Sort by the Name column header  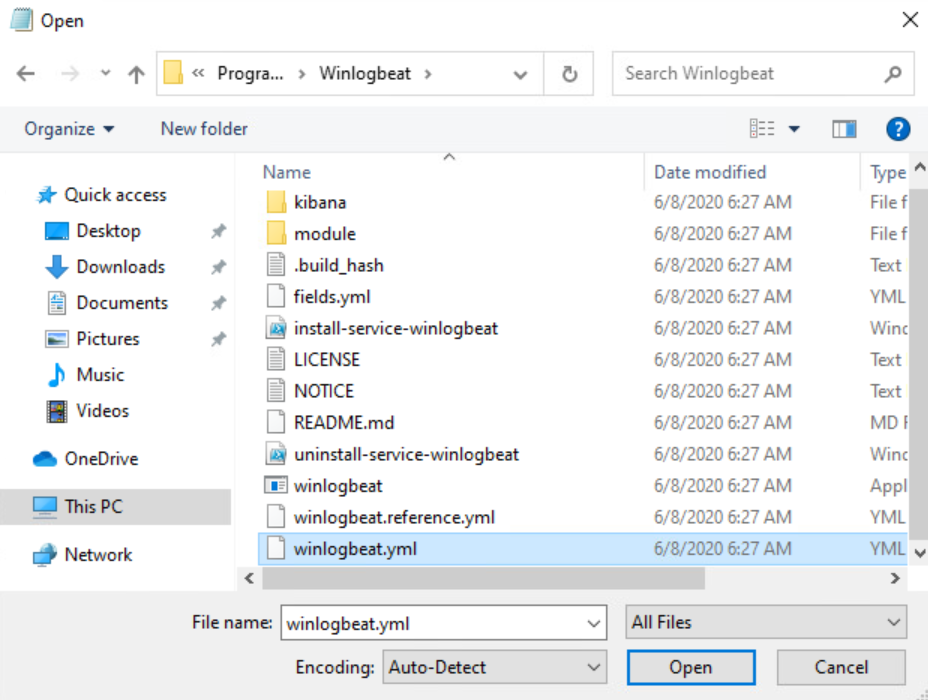[x=286, y=172]
